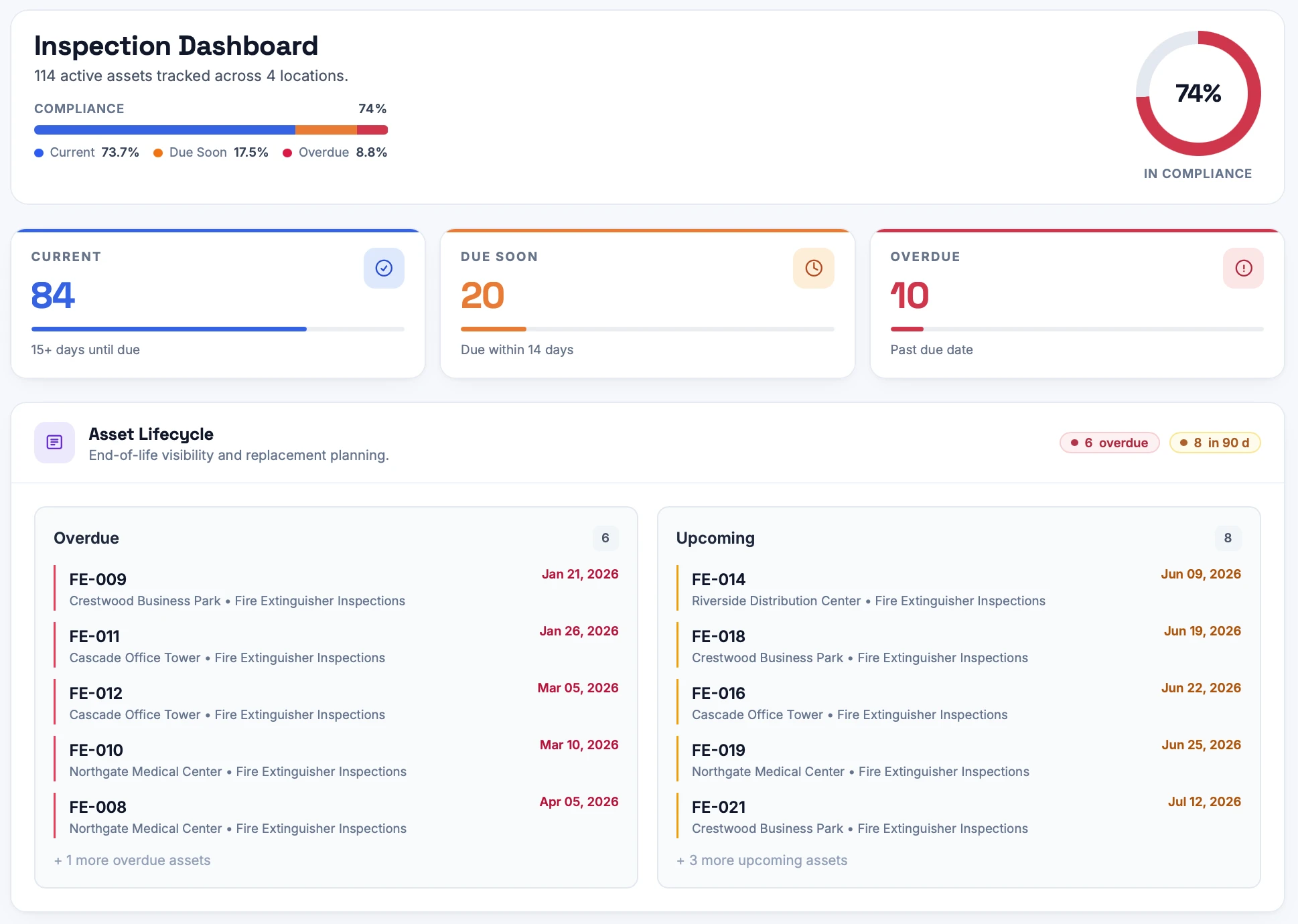Select upcoming asset FE-021
This screenshot has height=924, width=1298.
tap(959, 816)
